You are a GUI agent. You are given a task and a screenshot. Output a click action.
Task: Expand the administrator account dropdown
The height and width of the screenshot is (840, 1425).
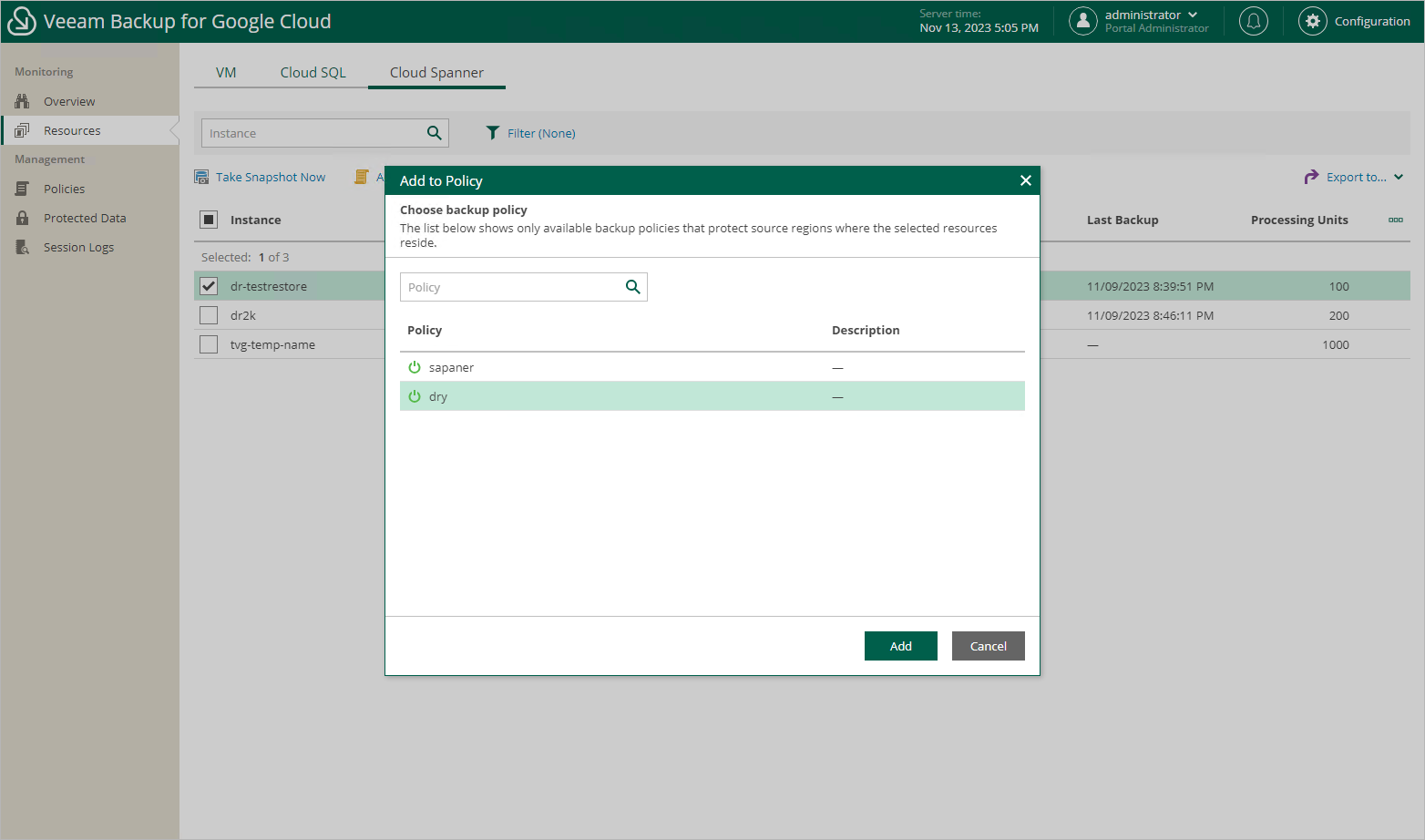1193,15
